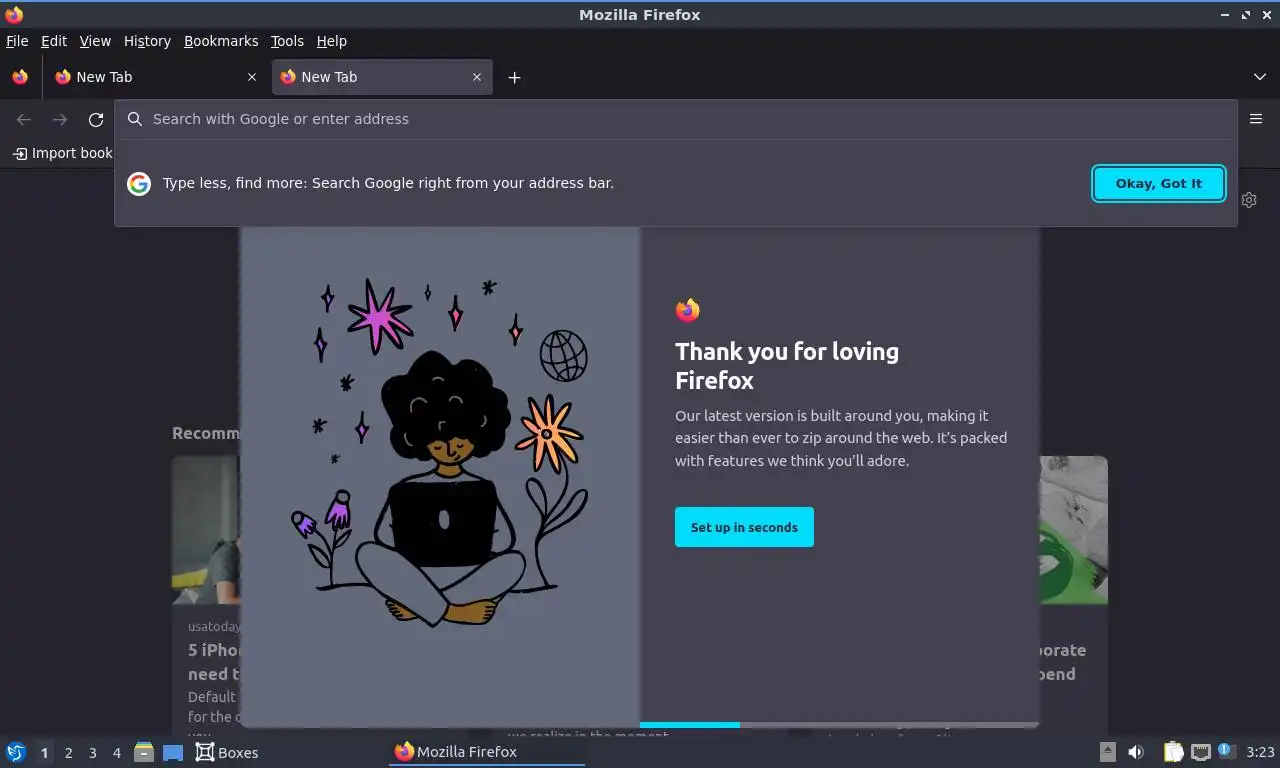This screenshot has width=1280, height=768.
Task: Open the system start menu icon
Action: pos(16,752)
